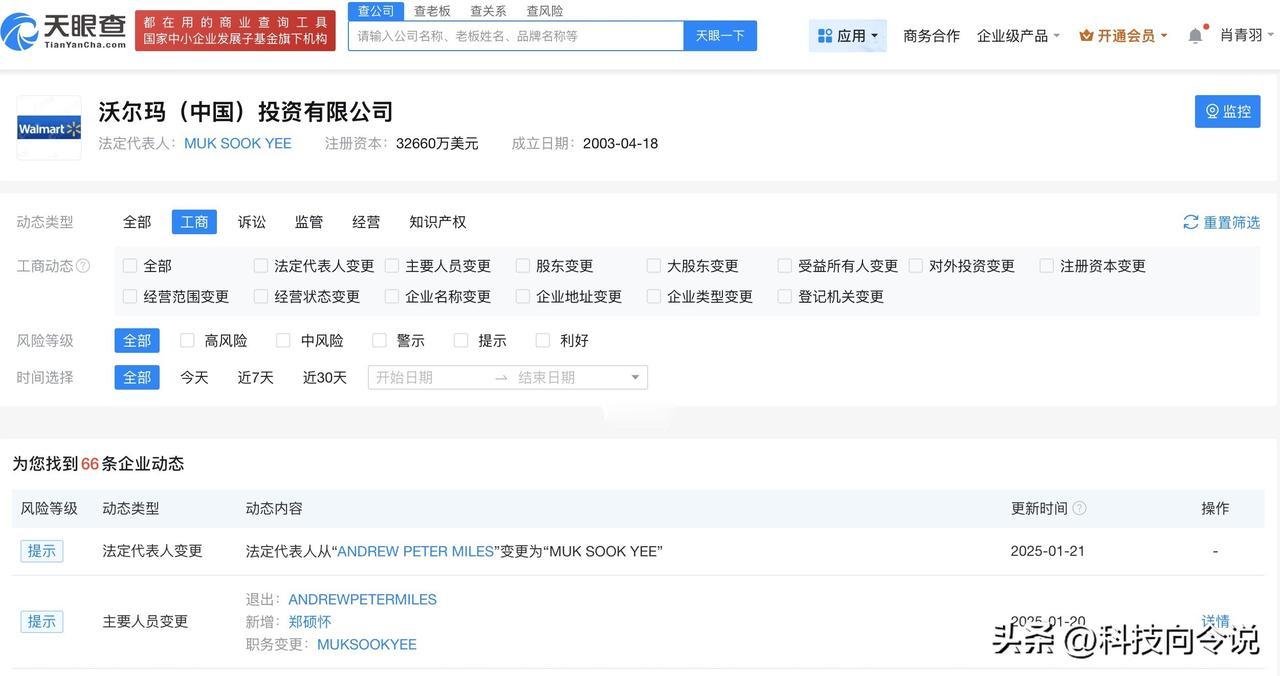The height and width of the screenshot is (676, 1280).
Task: Select the 监管 dynamic type
Action: [x=309, y=222]
